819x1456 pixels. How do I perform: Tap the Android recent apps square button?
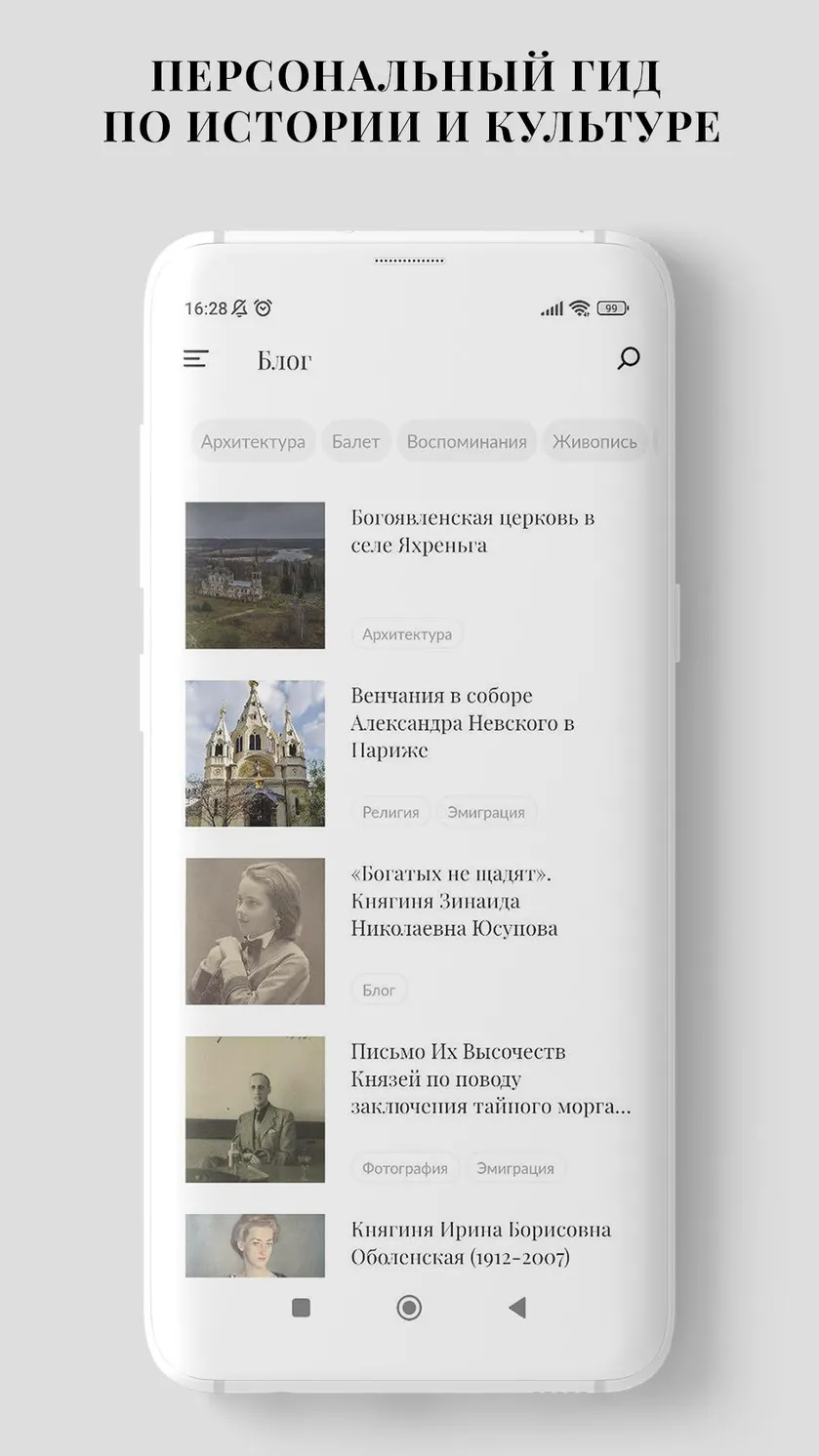tap(301, 1308)
